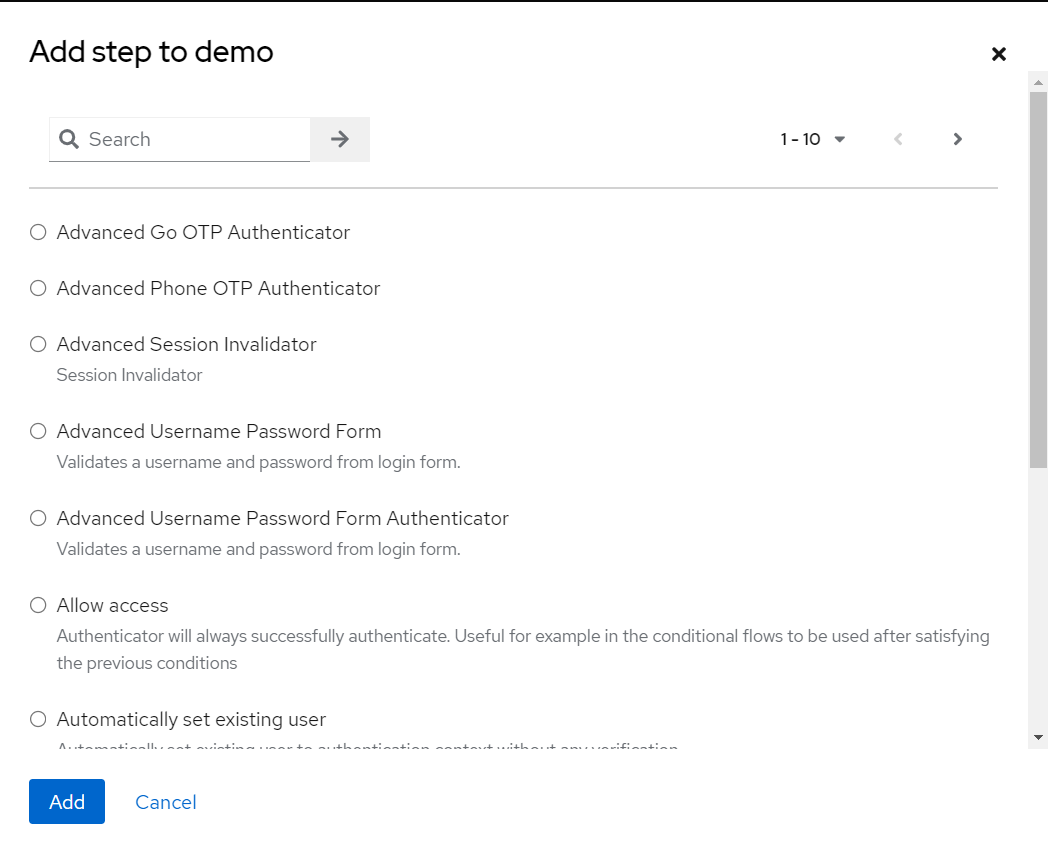Select Advanced Go OTP Authenticator option
The height and width of the screenshot is (851, 1048).
(38, 232)
